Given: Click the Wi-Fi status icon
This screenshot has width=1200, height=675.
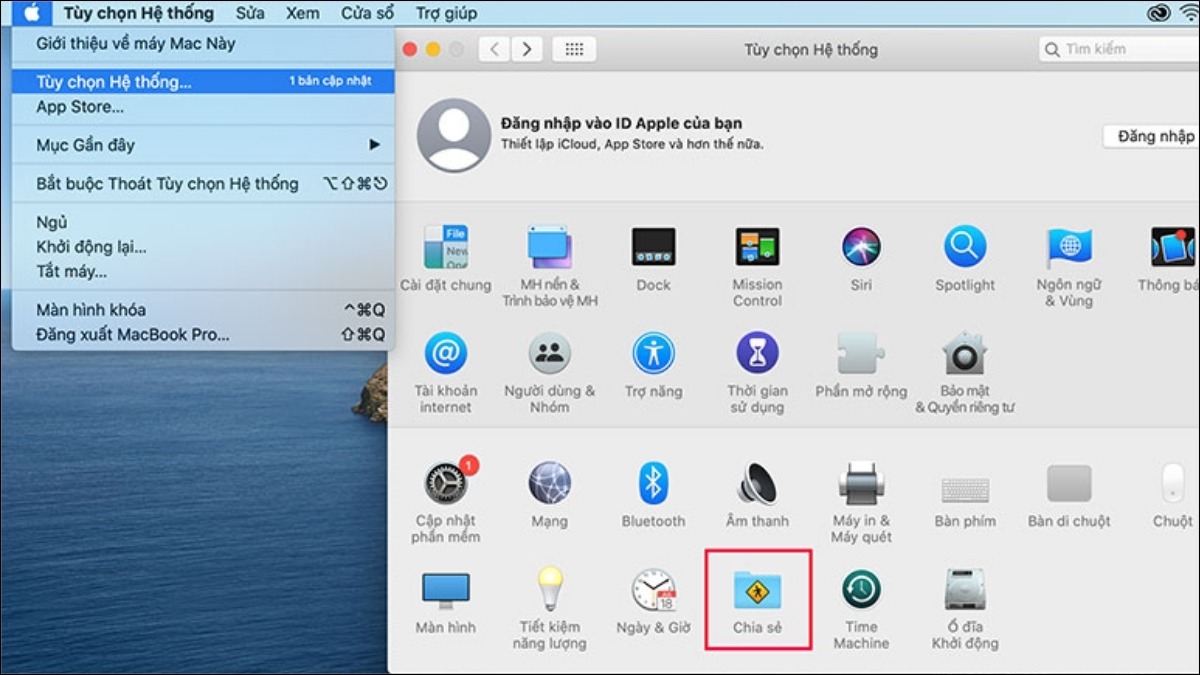Looking at the screenshot, I should pyautogui.click(x=1190, y=13).
